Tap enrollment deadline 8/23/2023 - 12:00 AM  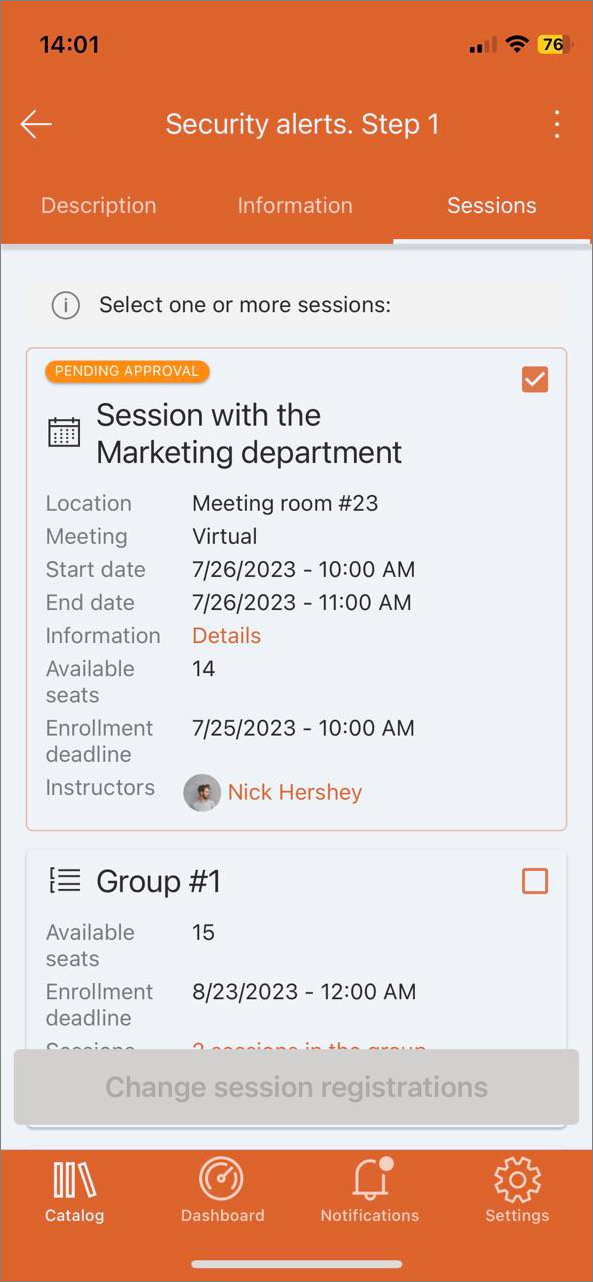tap(304, 992)
